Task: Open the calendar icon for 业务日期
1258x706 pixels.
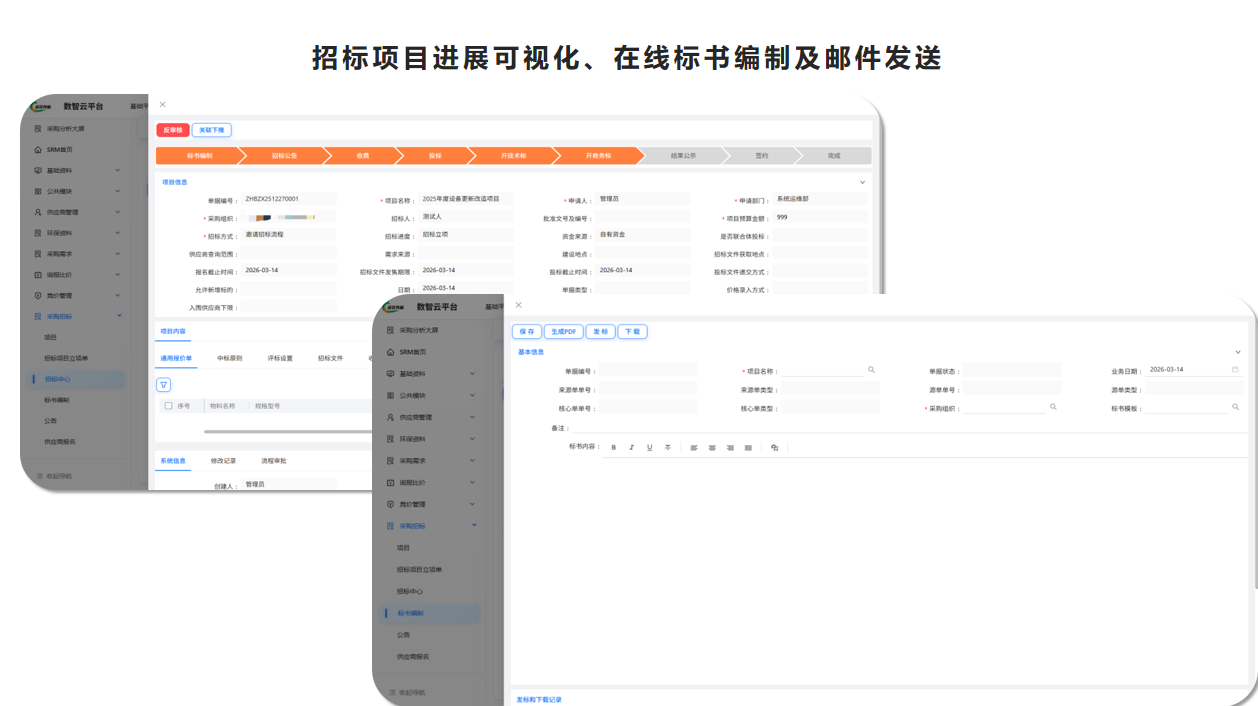Action: click(x=1235, y=369)
